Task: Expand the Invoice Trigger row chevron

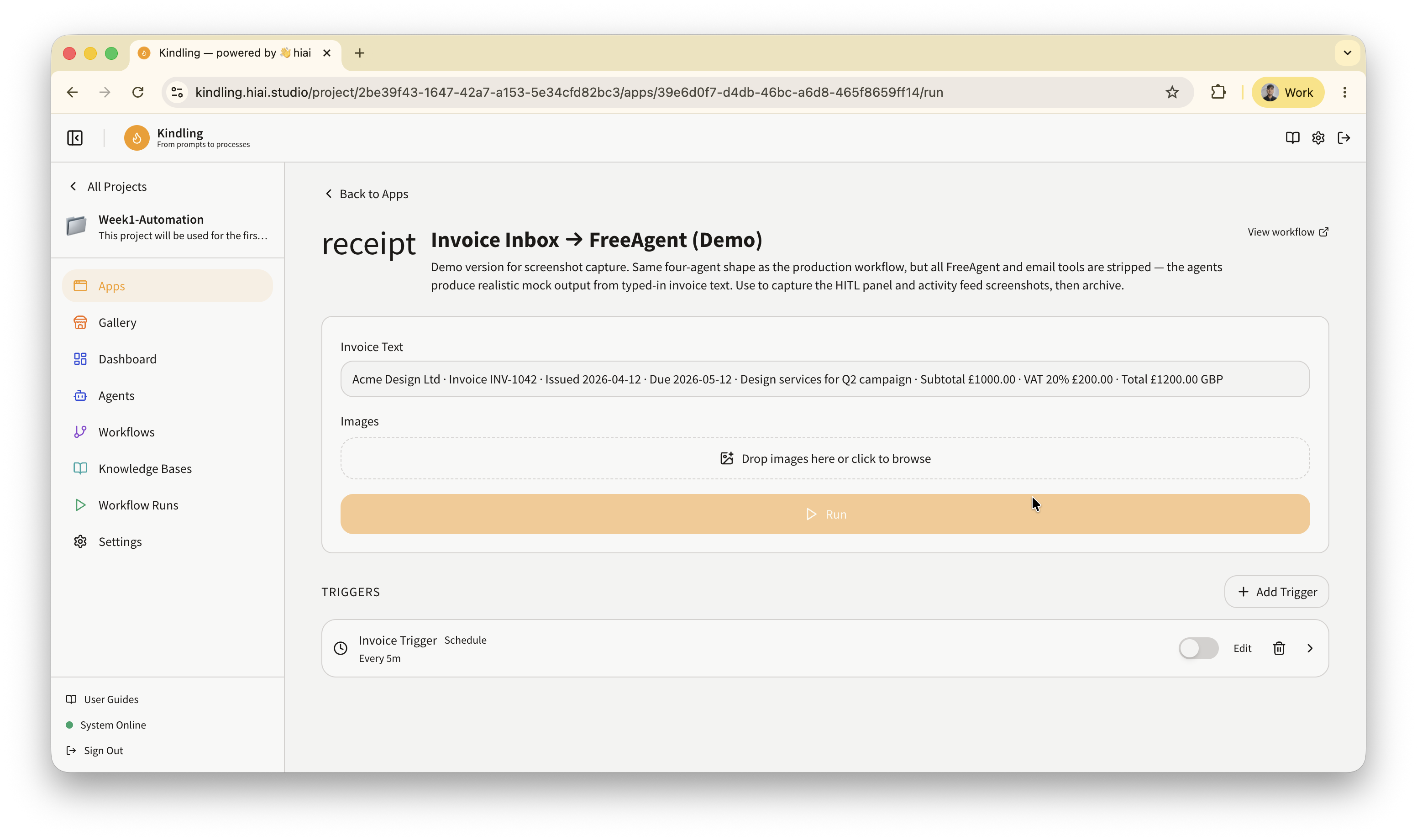Action: click(x=1309, y=648)
